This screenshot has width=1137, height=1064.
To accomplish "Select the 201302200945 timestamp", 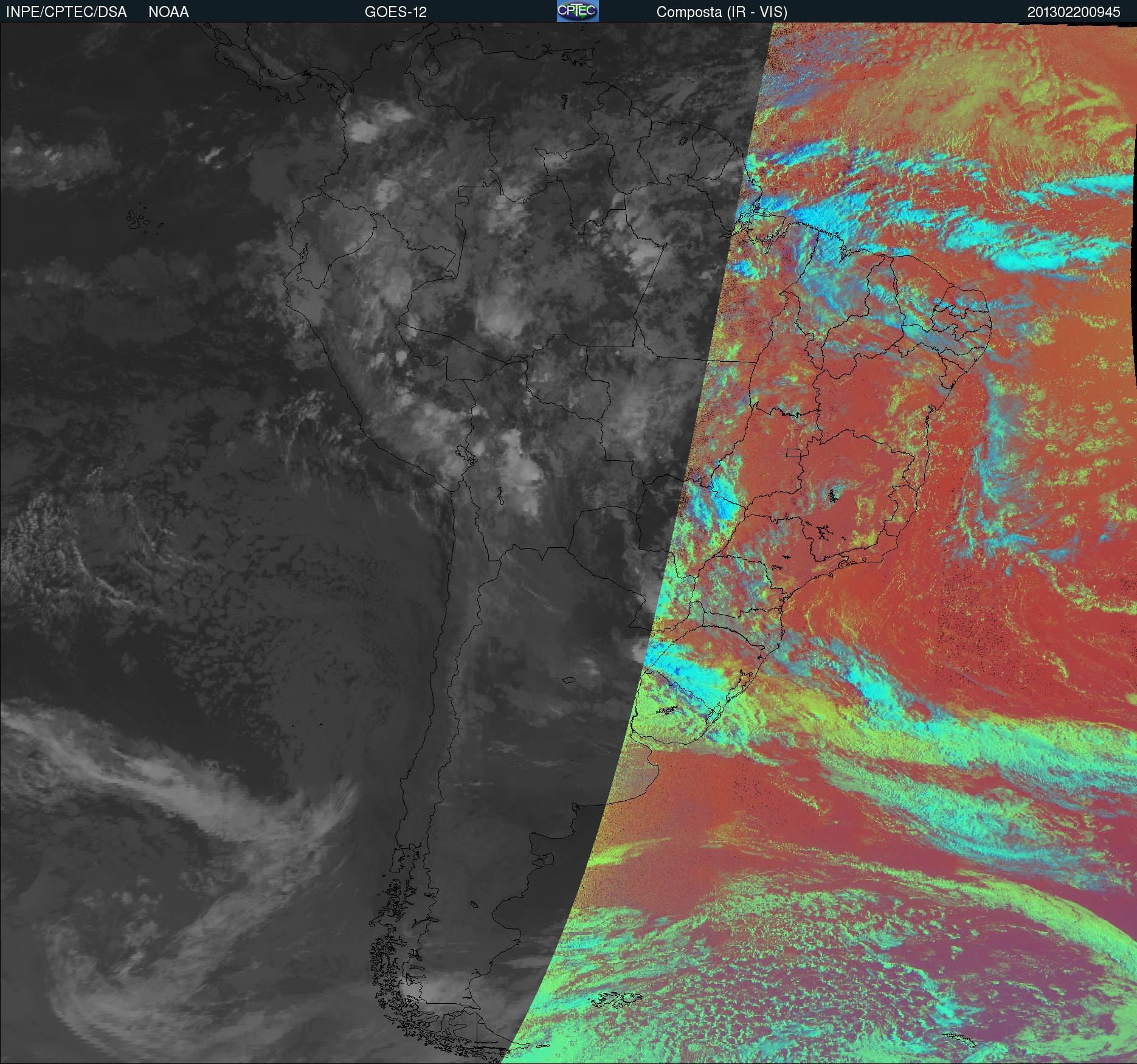I will pyautogui.click(x=1074, y=12).
